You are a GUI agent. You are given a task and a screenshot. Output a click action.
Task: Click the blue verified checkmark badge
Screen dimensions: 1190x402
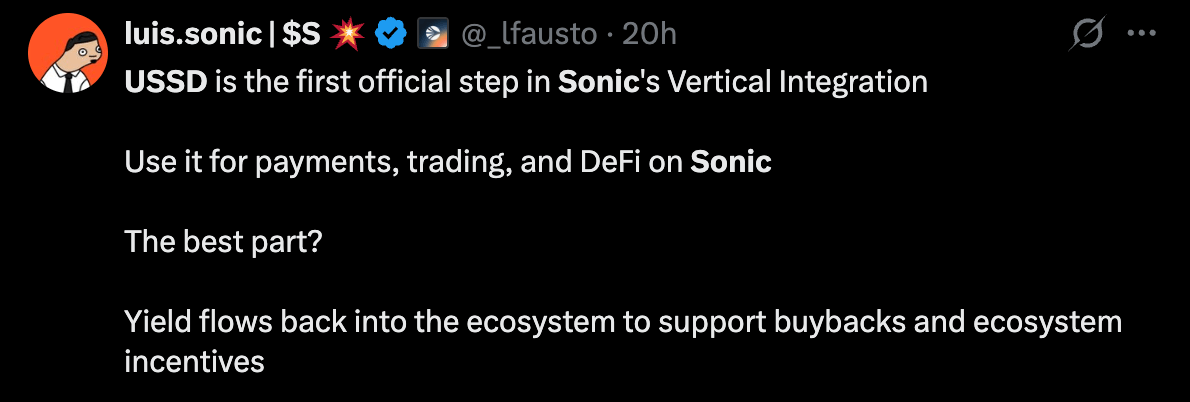[x=390, y=35]
